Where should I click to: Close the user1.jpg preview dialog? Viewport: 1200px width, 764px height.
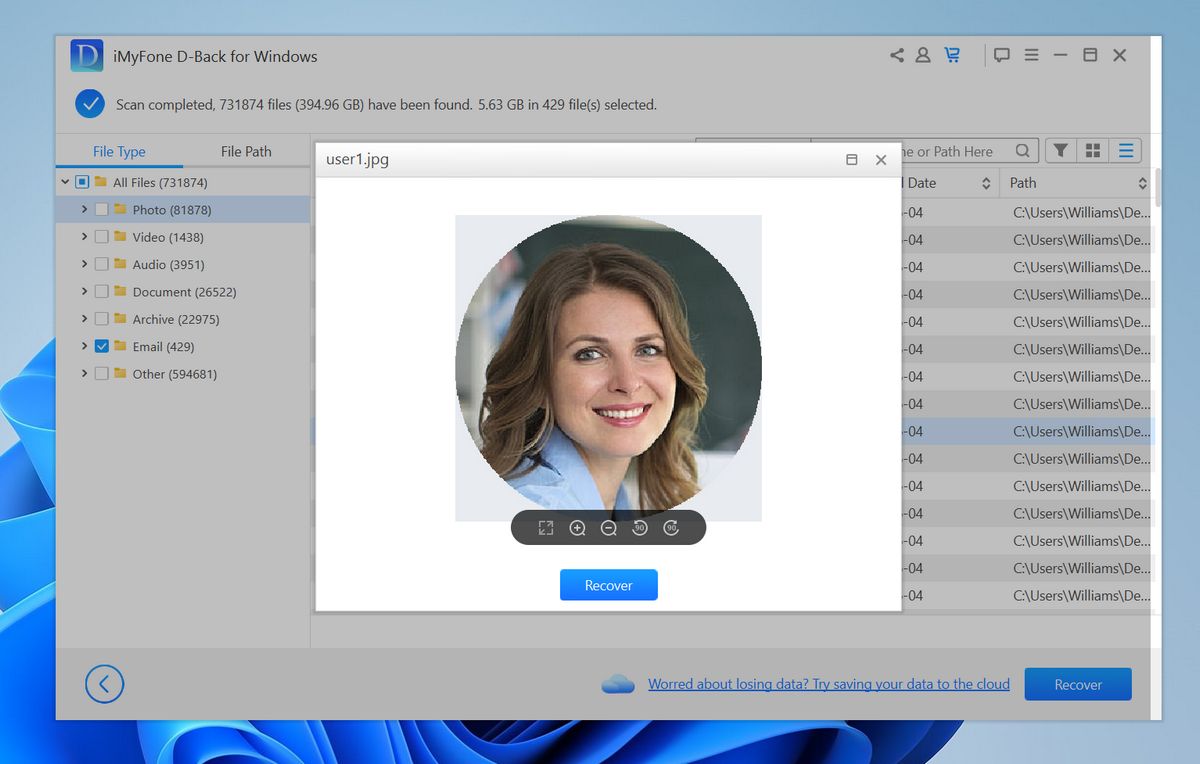(x=881, y=160)
